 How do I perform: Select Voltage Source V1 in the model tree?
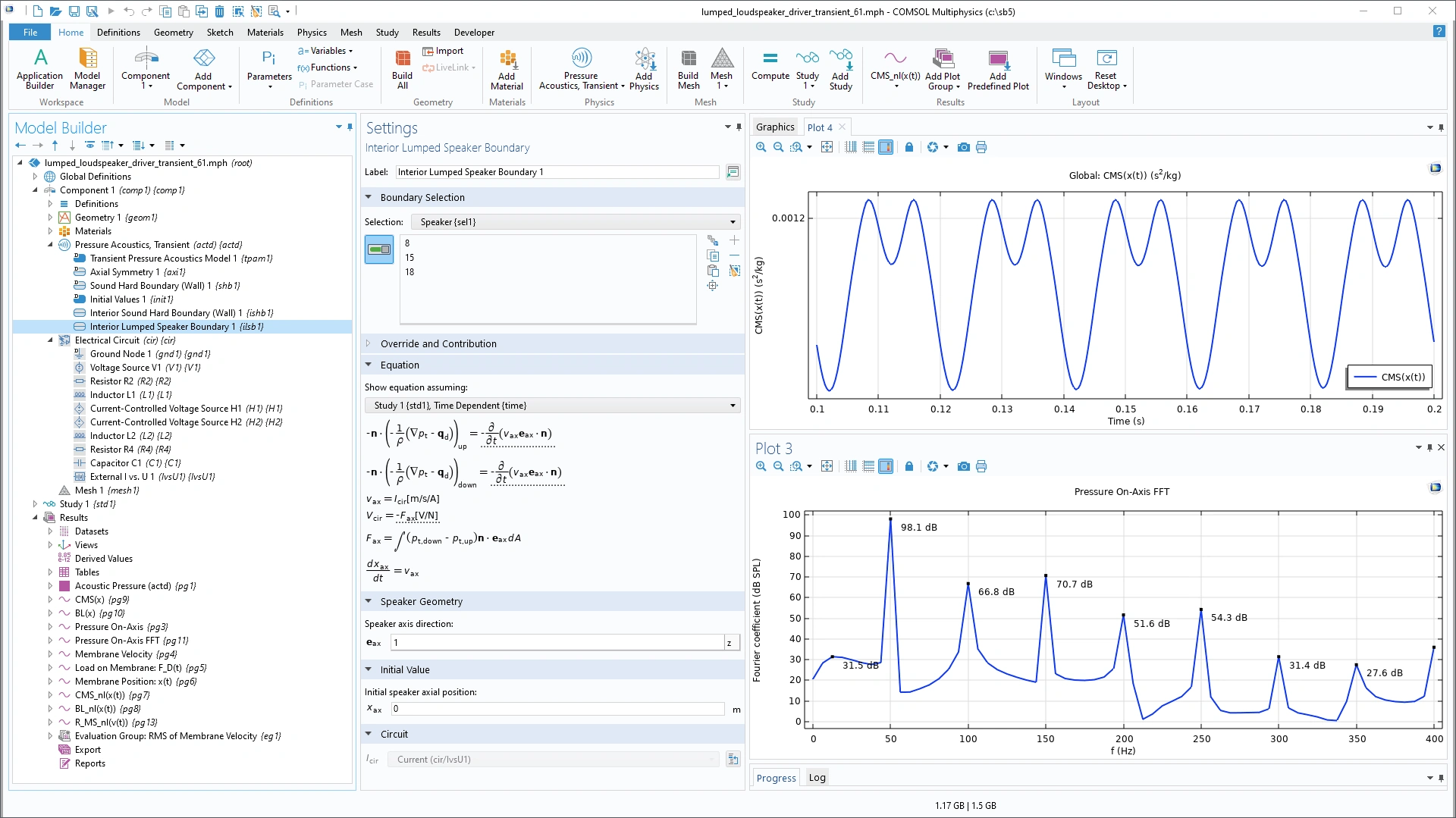pos(125,368)
